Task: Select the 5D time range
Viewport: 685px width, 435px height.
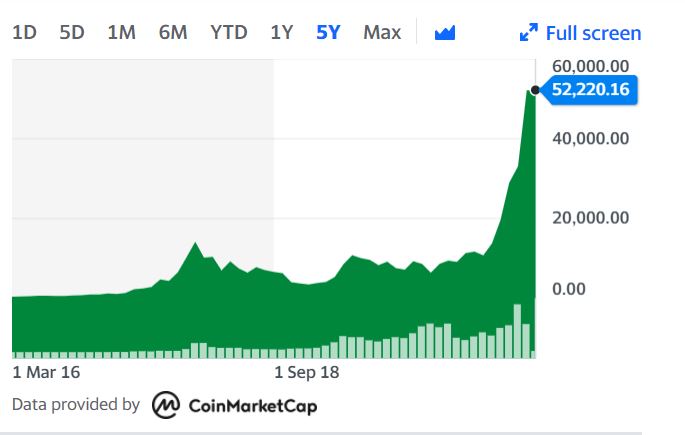Action: 72,32
